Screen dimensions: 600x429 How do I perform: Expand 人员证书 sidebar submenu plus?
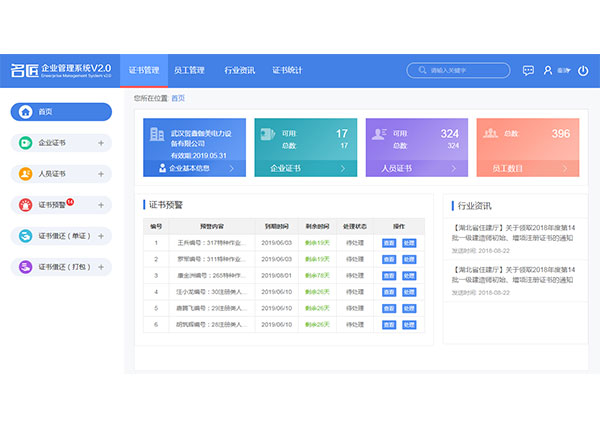(100, 174)
